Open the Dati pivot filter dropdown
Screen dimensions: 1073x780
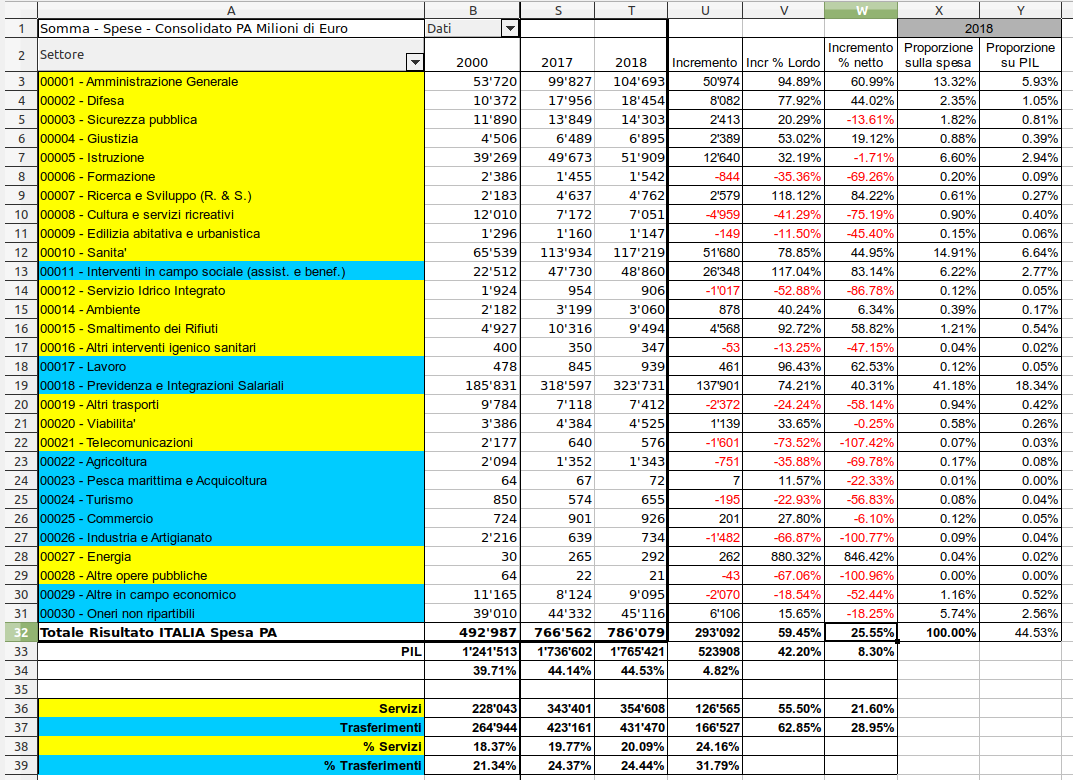(x=510, y=28)
